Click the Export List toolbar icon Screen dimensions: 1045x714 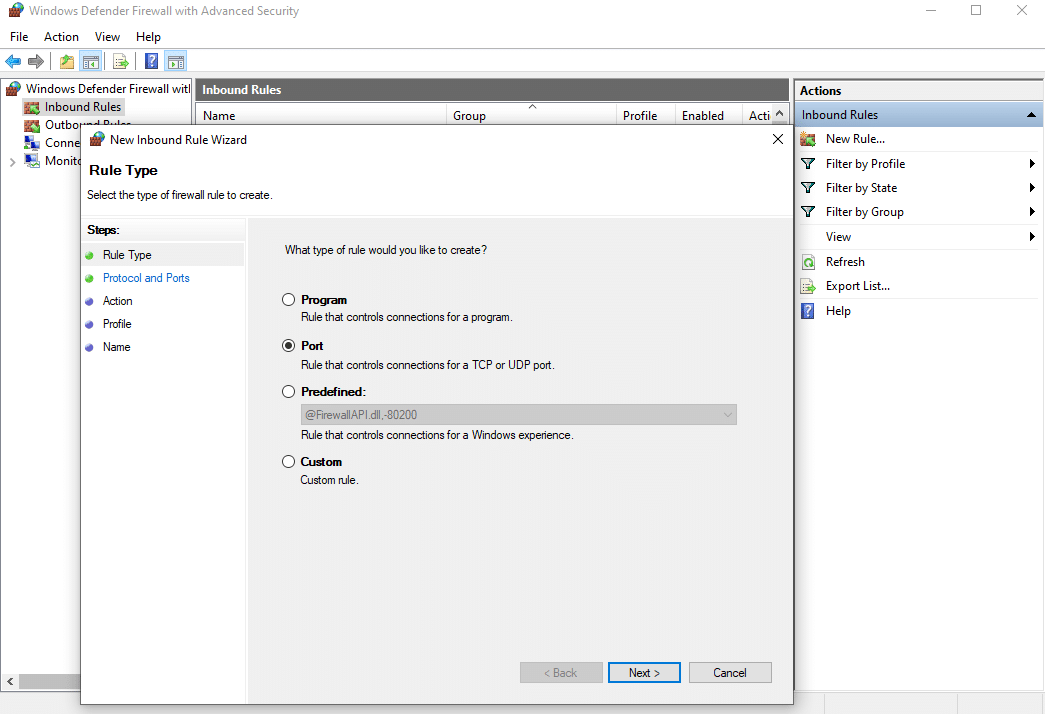(x=121, y=62)
